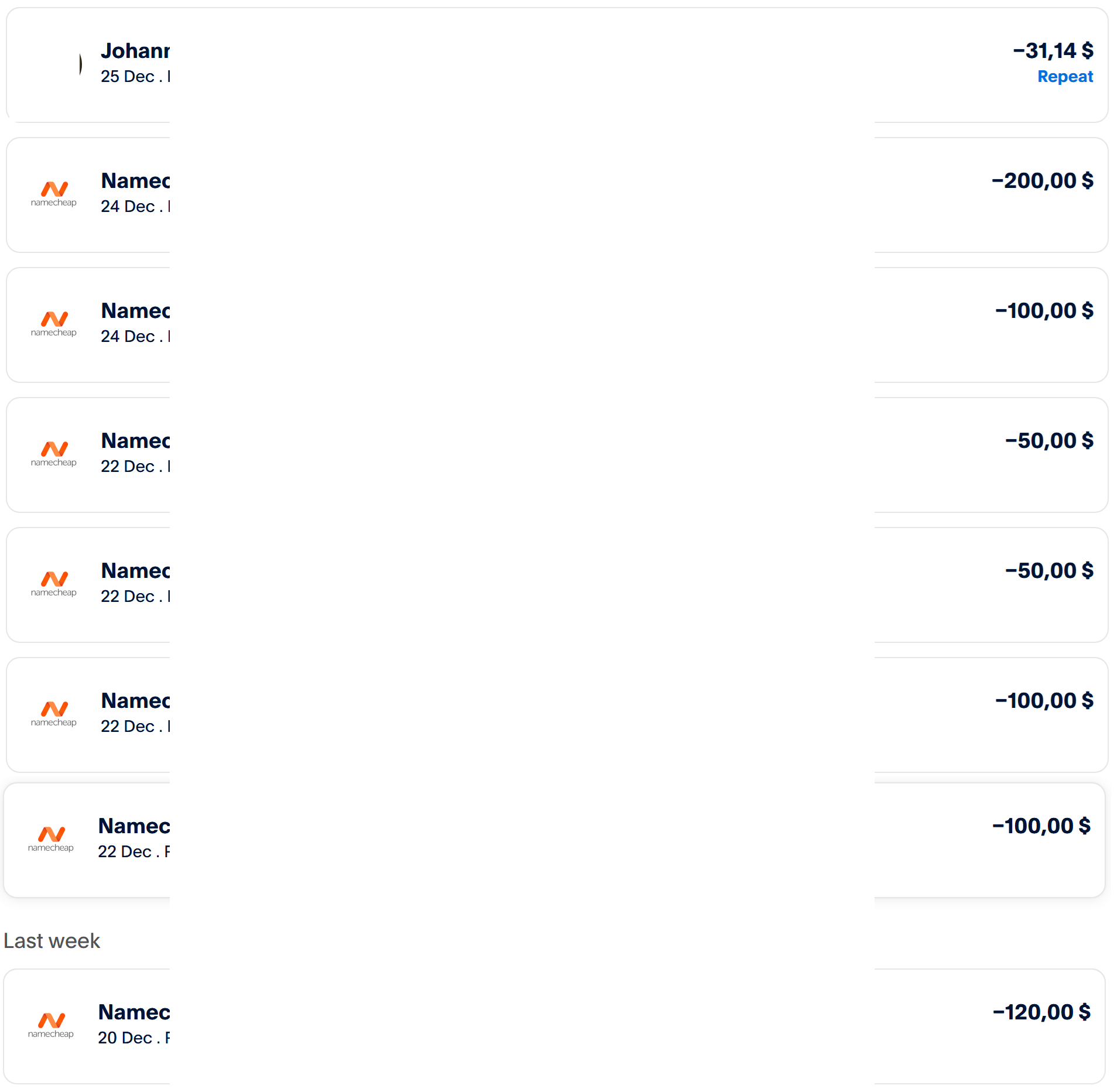Click the 25 Dec date on the Johann transaction
1114x1092 pixels.
[128, 77]
